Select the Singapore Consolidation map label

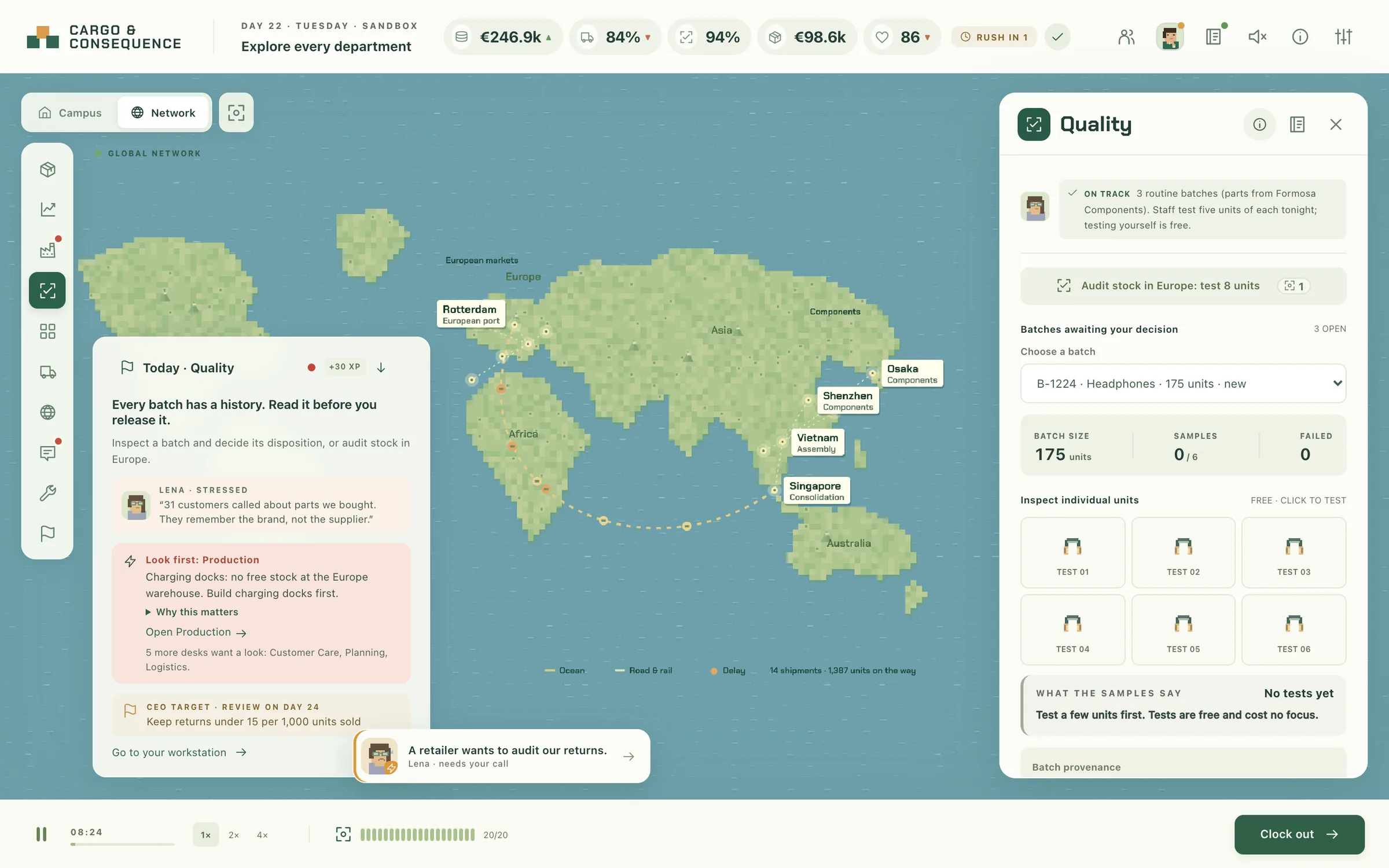click(816, 490)
